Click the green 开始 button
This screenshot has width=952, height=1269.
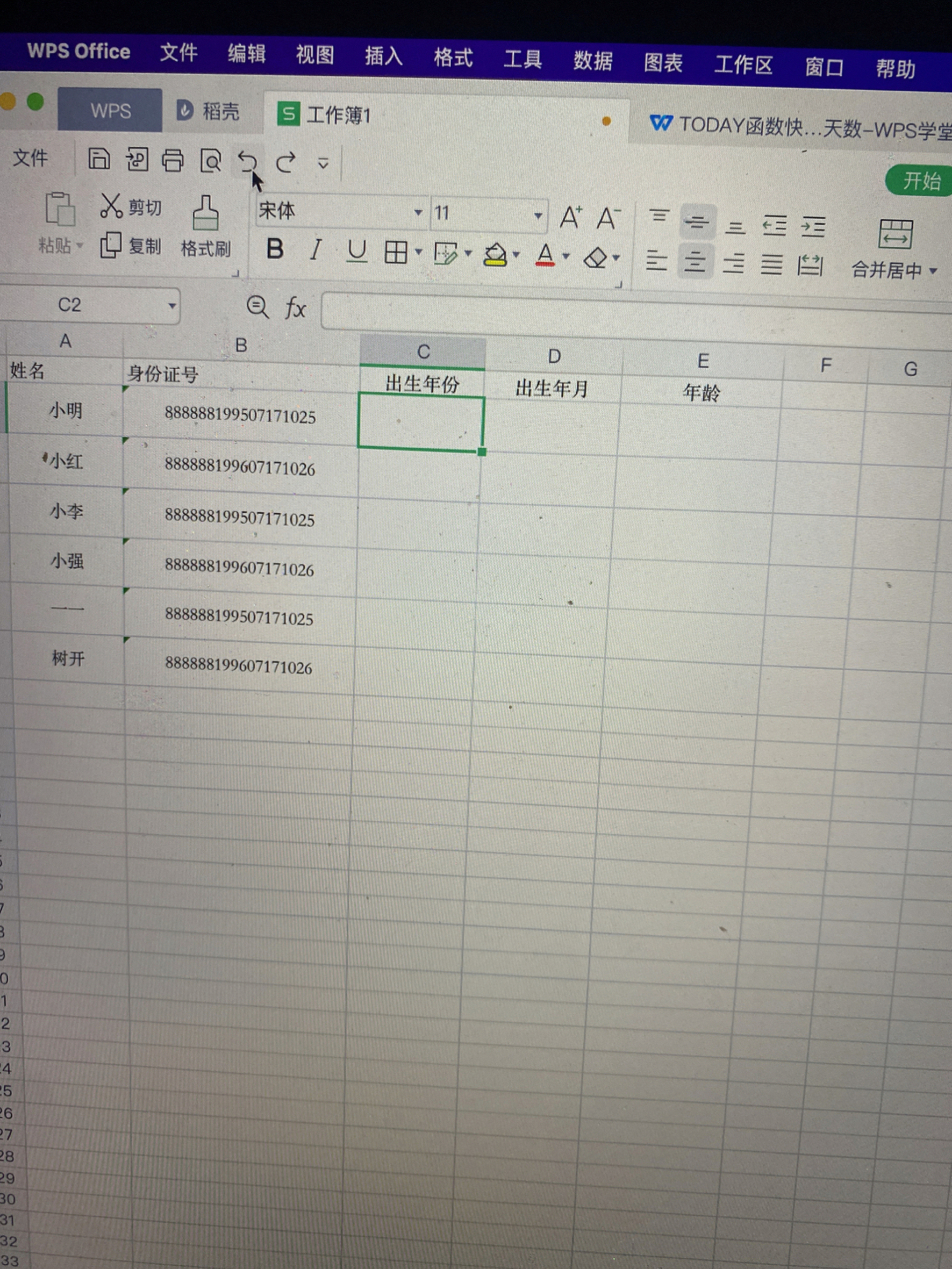920,181
